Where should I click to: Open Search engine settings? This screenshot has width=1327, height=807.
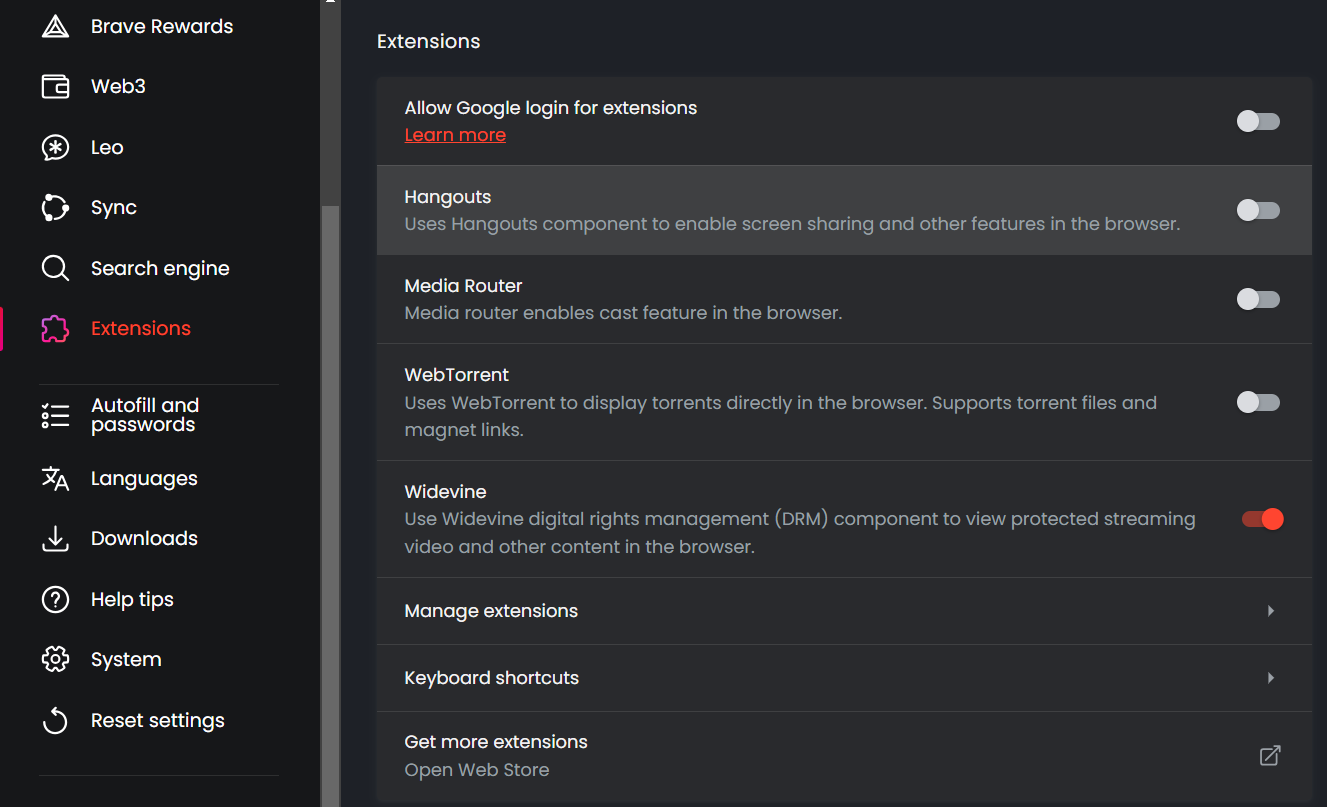coord(159,269)
